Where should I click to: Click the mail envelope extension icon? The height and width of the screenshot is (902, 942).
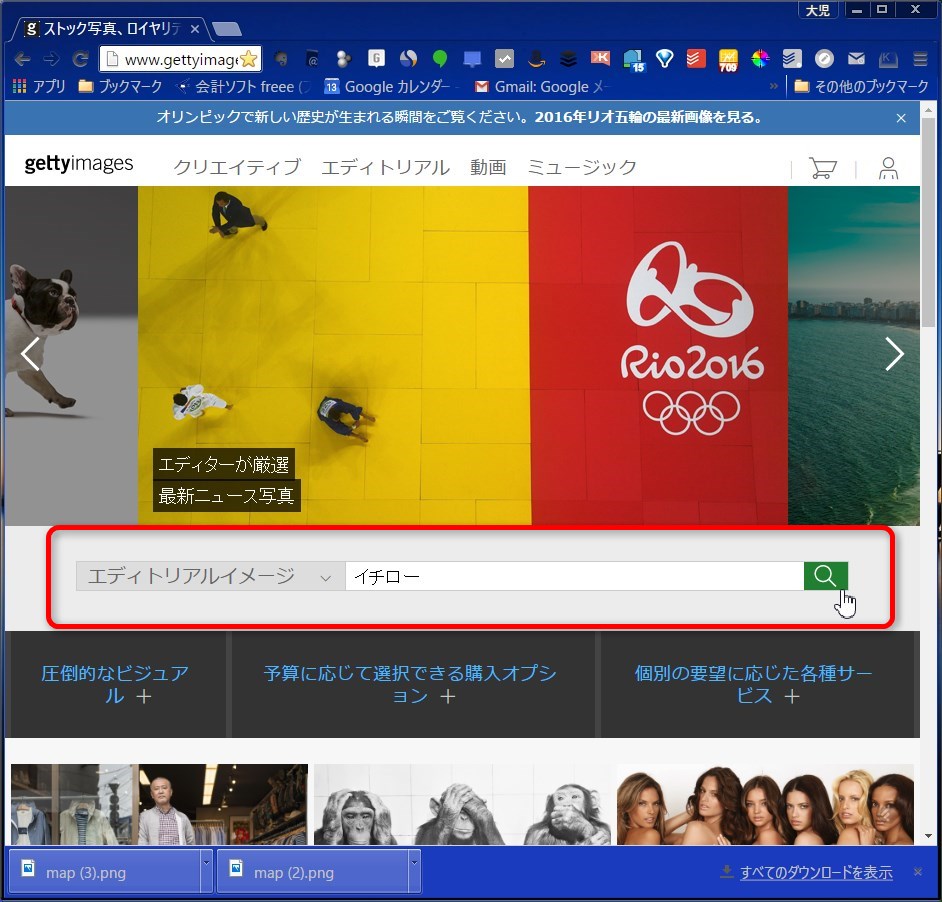point(856,59)
